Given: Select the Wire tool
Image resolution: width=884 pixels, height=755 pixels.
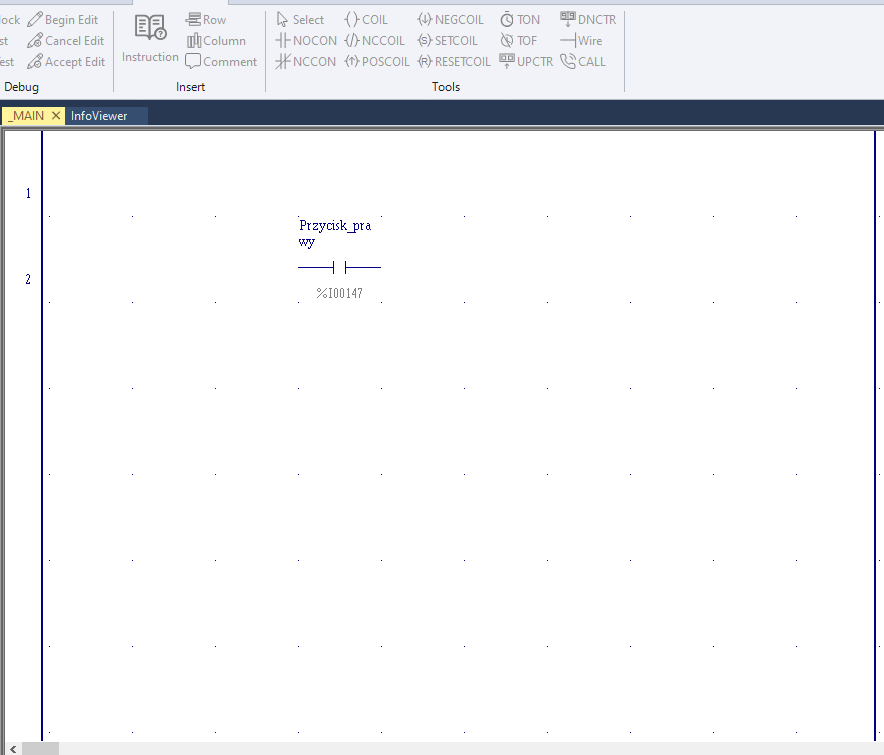Looking at the screenshot, I should point(581,41).
